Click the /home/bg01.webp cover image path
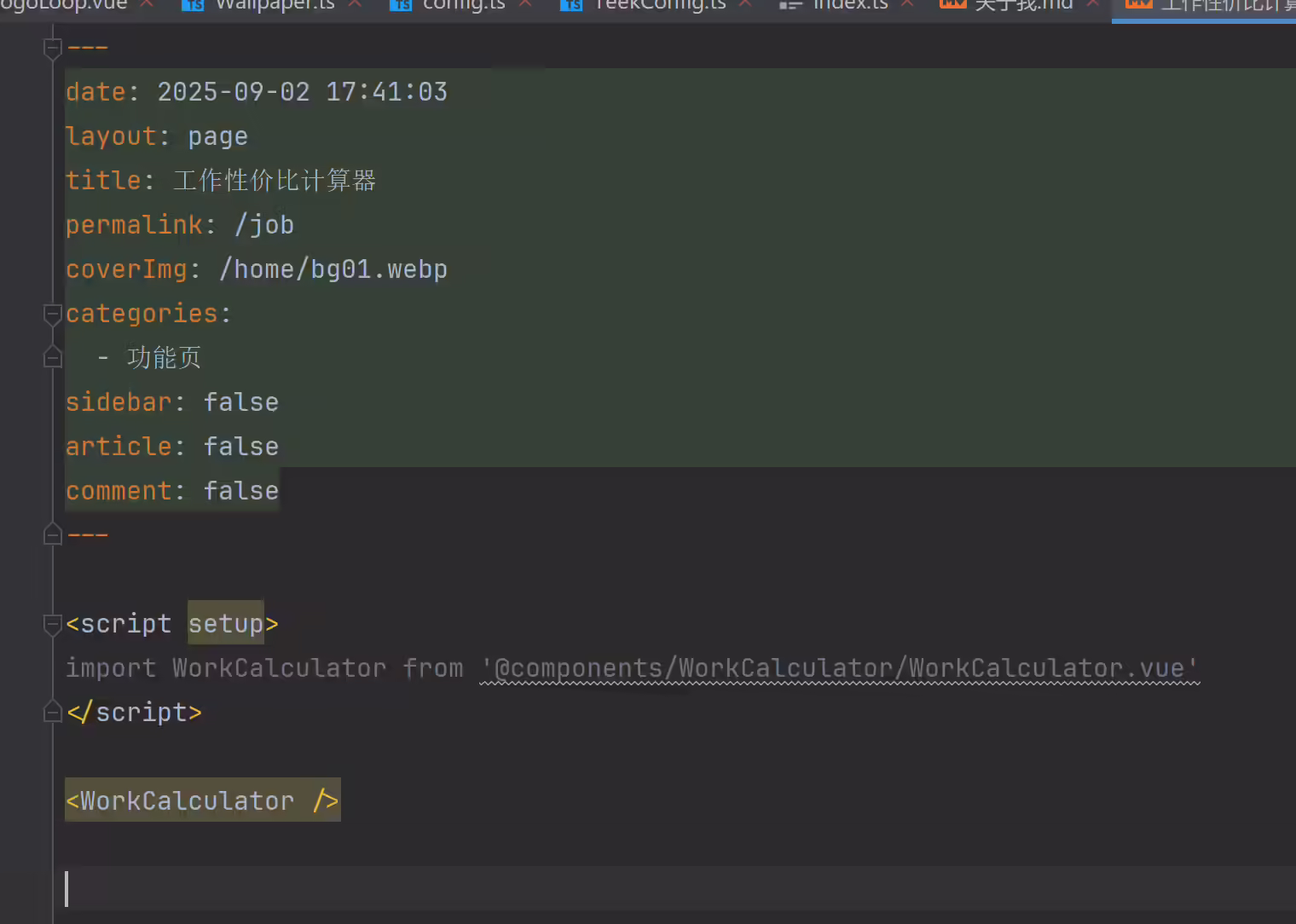 [333, 269]
